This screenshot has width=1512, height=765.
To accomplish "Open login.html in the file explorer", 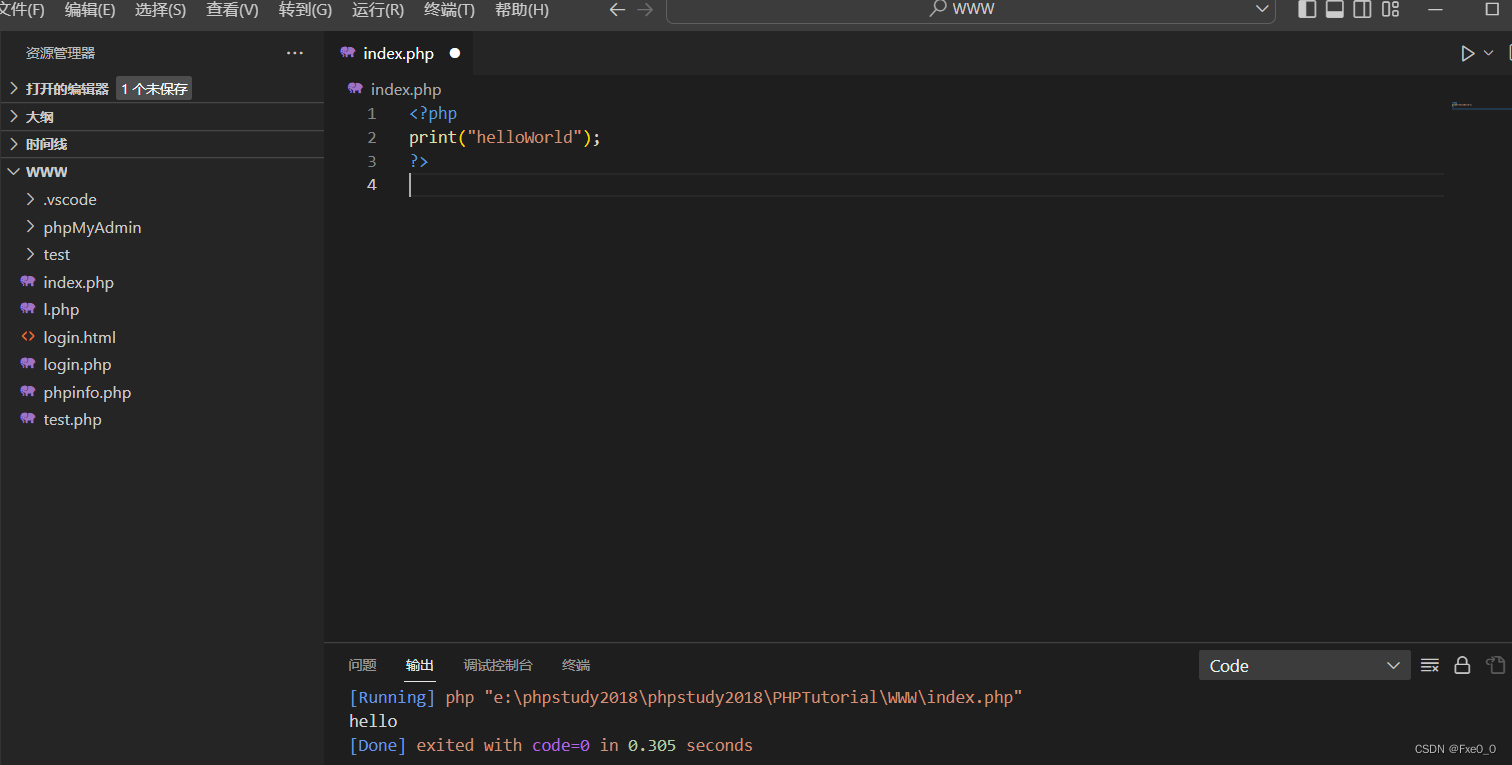I will click(79, 338).
